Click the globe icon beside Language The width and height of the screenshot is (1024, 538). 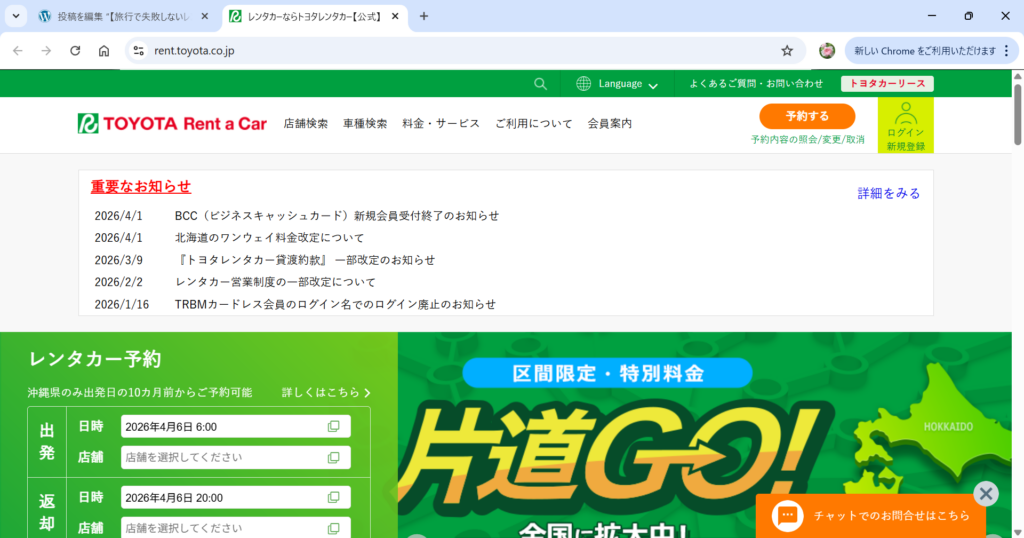click(x=584, y=84)
